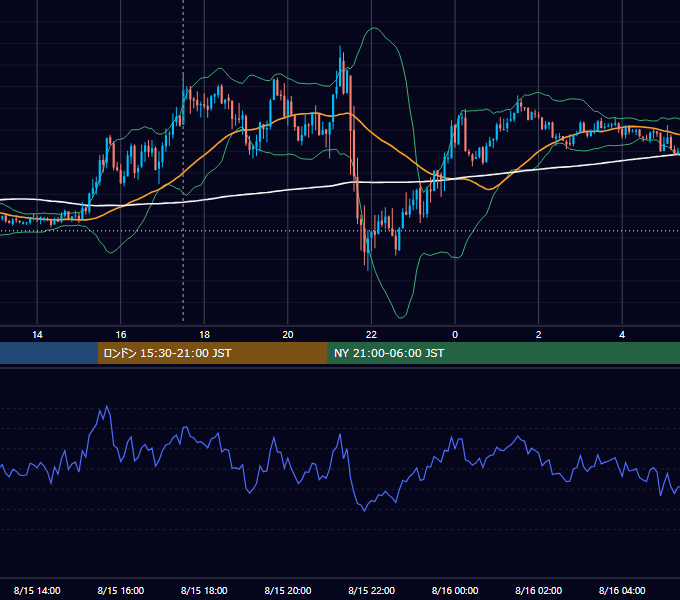Select the blue session bar before ロンドン
The height and width of the screenshot is (600, 680).
[49, 353]
